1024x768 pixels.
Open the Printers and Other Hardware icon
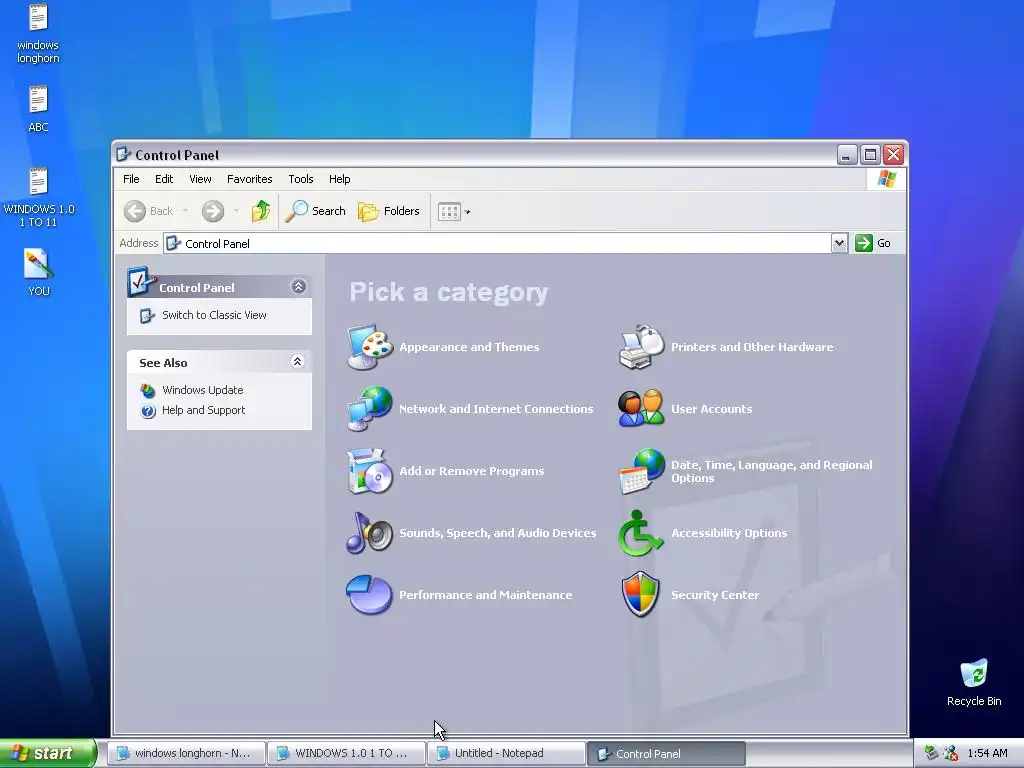(x=641, y=347)
